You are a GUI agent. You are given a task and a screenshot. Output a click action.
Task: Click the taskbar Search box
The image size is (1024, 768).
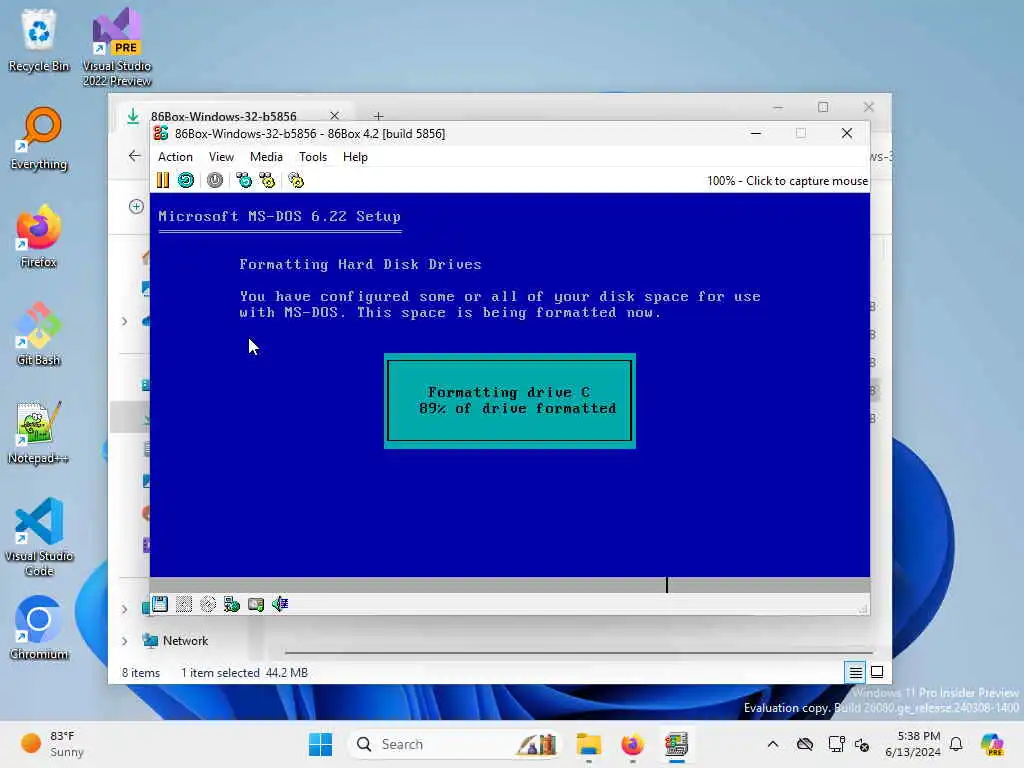pos(455,744)
